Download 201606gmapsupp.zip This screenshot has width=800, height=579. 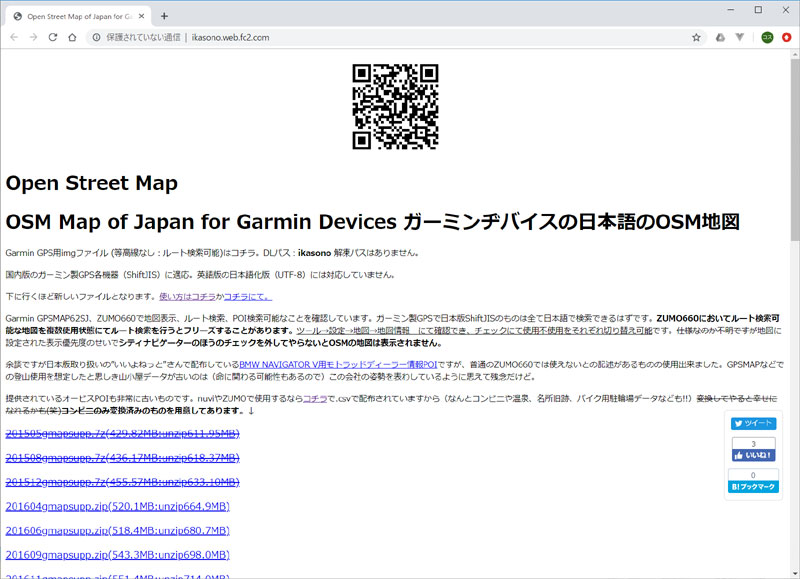pos(117,531)
